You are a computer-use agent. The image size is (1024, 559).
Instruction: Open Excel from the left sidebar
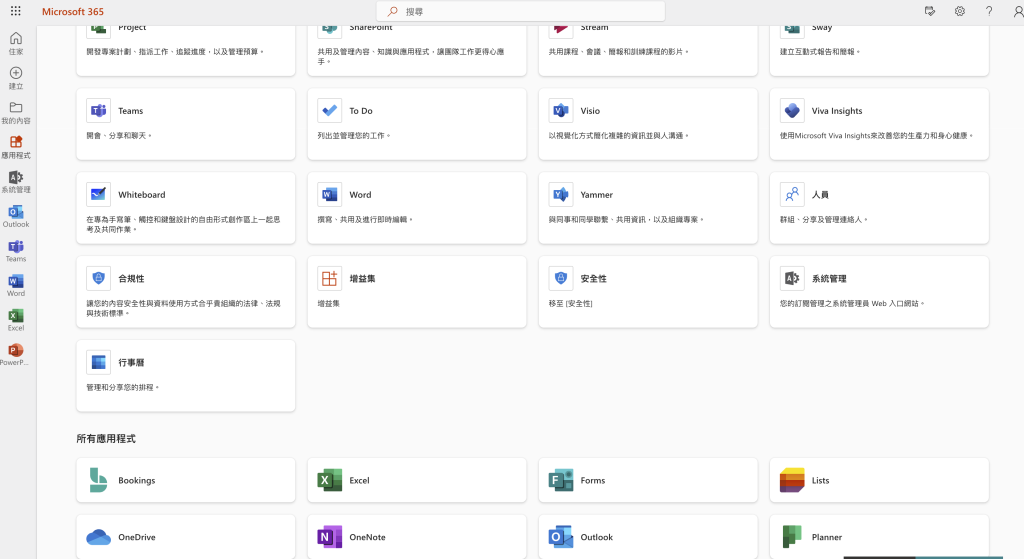(x=16, y=320)
